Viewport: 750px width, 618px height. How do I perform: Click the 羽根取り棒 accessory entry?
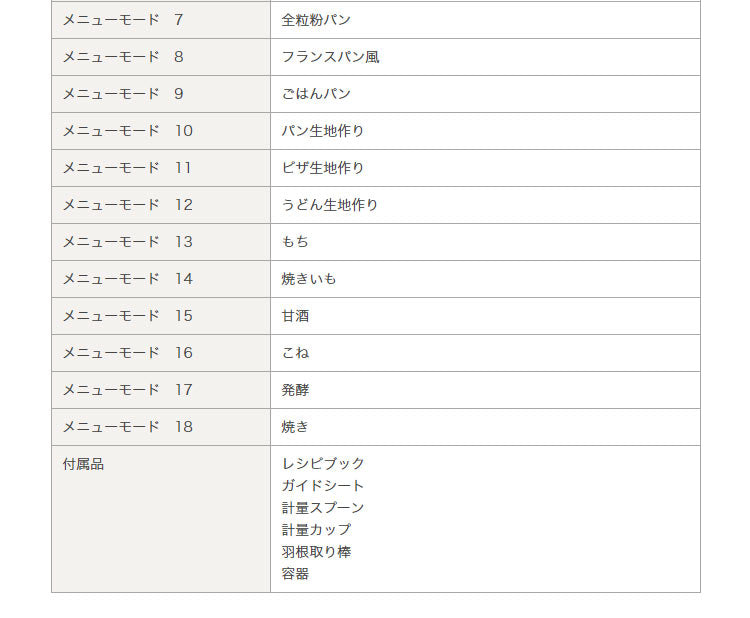click(x=316, y=552)
